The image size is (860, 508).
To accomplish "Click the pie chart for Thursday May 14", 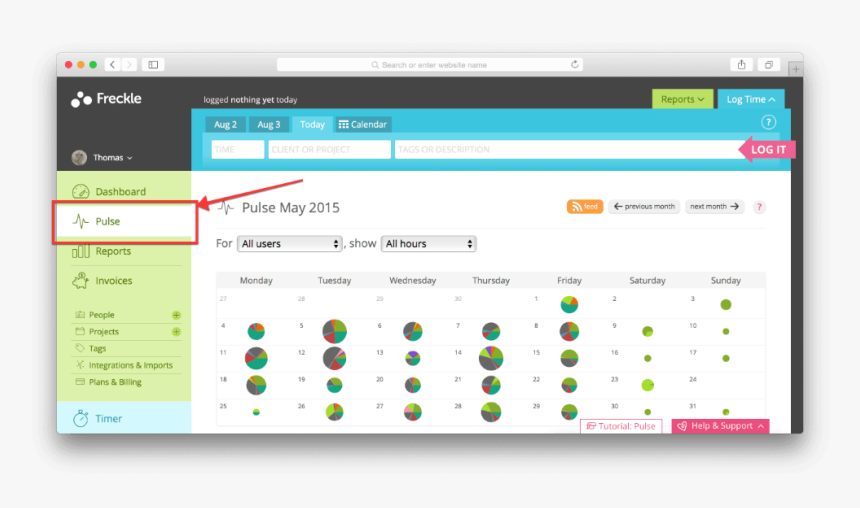I will coord(491,358).
